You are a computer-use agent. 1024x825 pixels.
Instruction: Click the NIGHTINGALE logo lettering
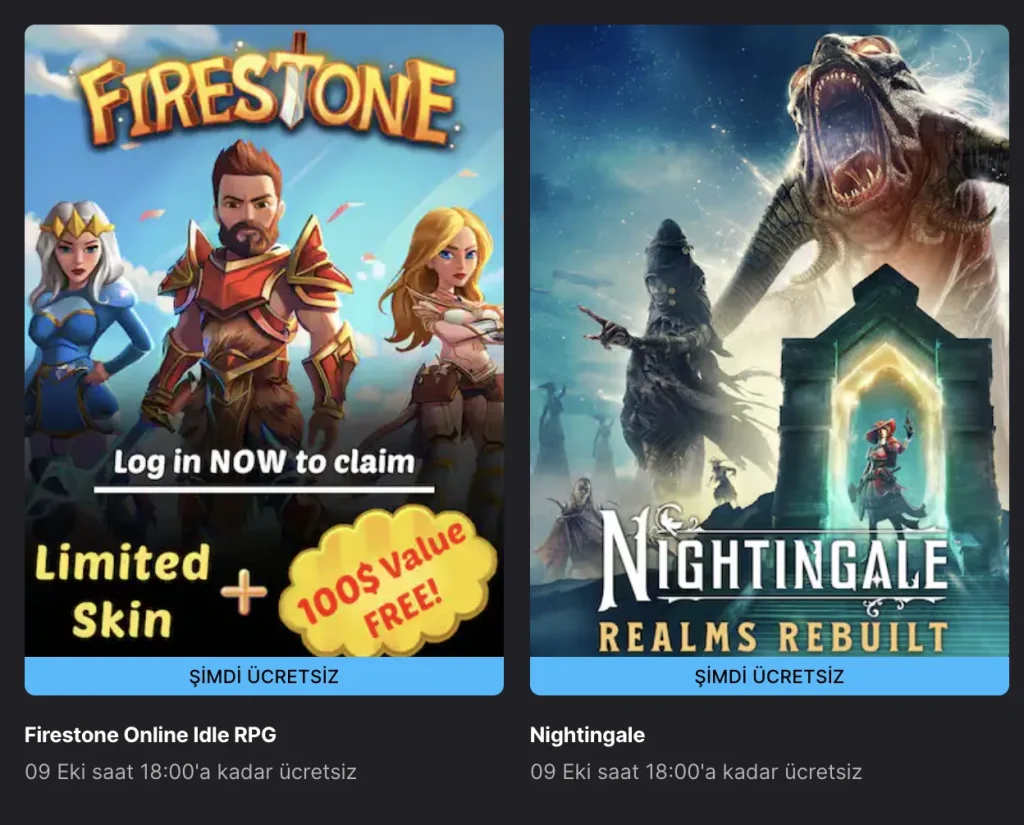[774, 555]
